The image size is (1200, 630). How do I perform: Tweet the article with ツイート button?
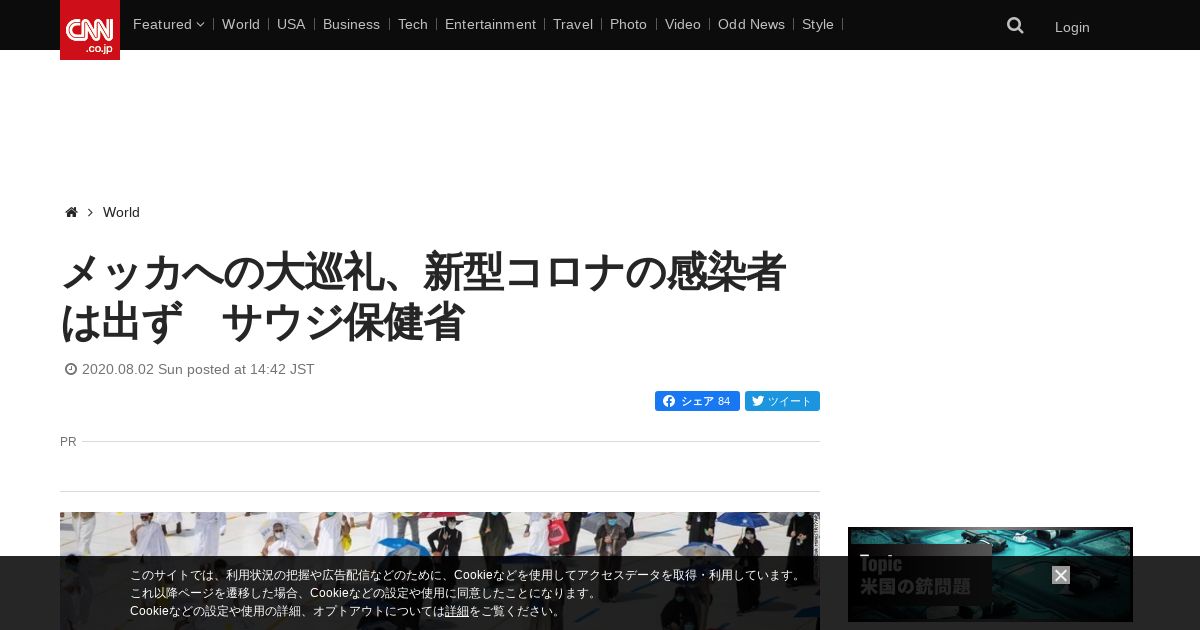click(782, 401)
